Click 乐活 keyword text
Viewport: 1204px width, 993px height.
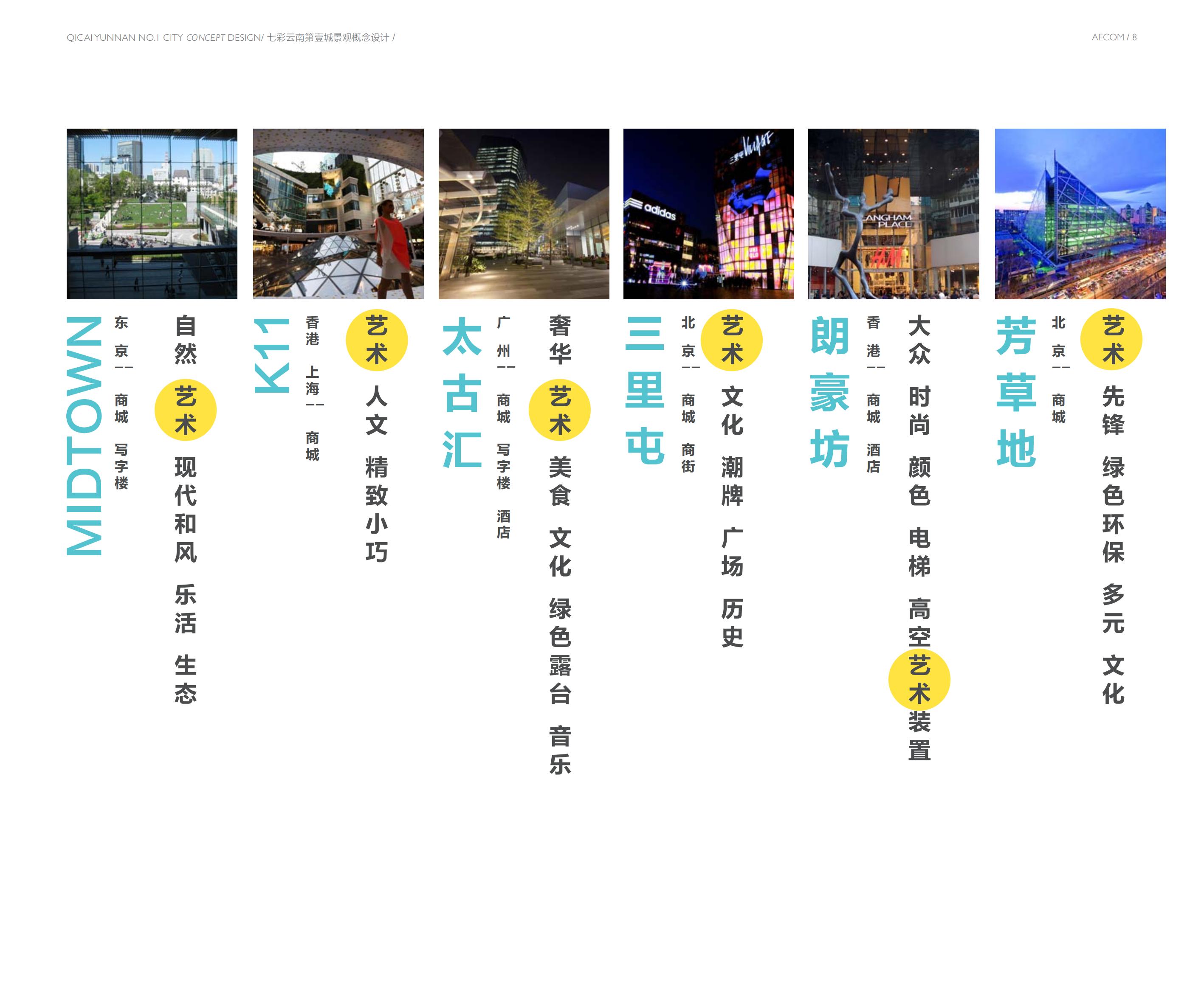[x=186, y=609]
